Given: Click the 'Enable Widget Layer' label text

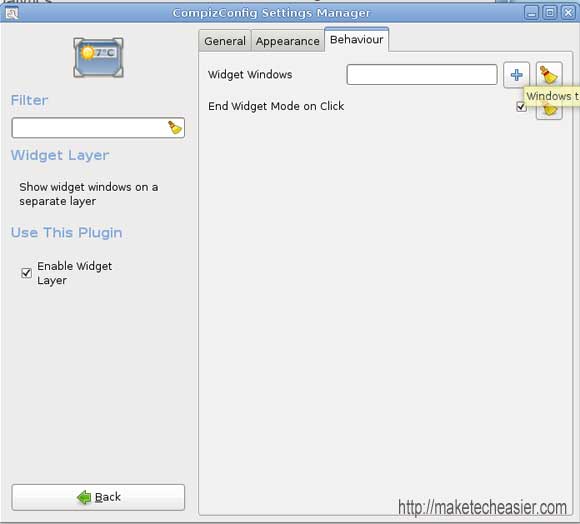Looking at the screenshot, I should [x=74, y=273].
